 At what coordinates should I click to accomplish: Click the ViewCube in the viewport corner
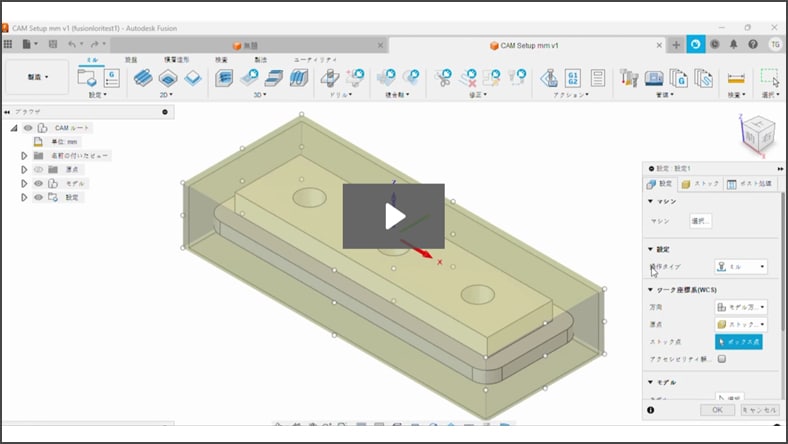point(754,134)
